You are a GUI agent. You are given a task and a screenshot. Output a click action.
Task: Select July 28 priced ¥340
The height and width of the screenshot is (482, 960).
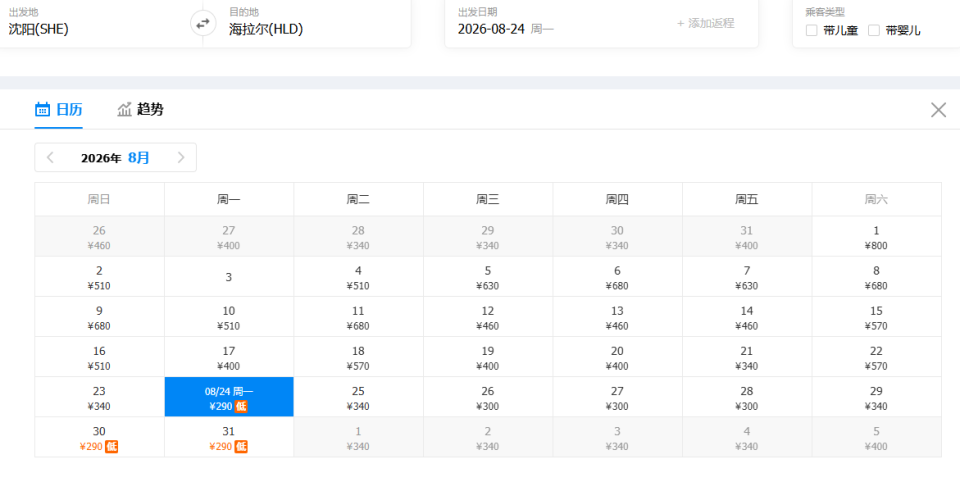(x=358, y=236)
